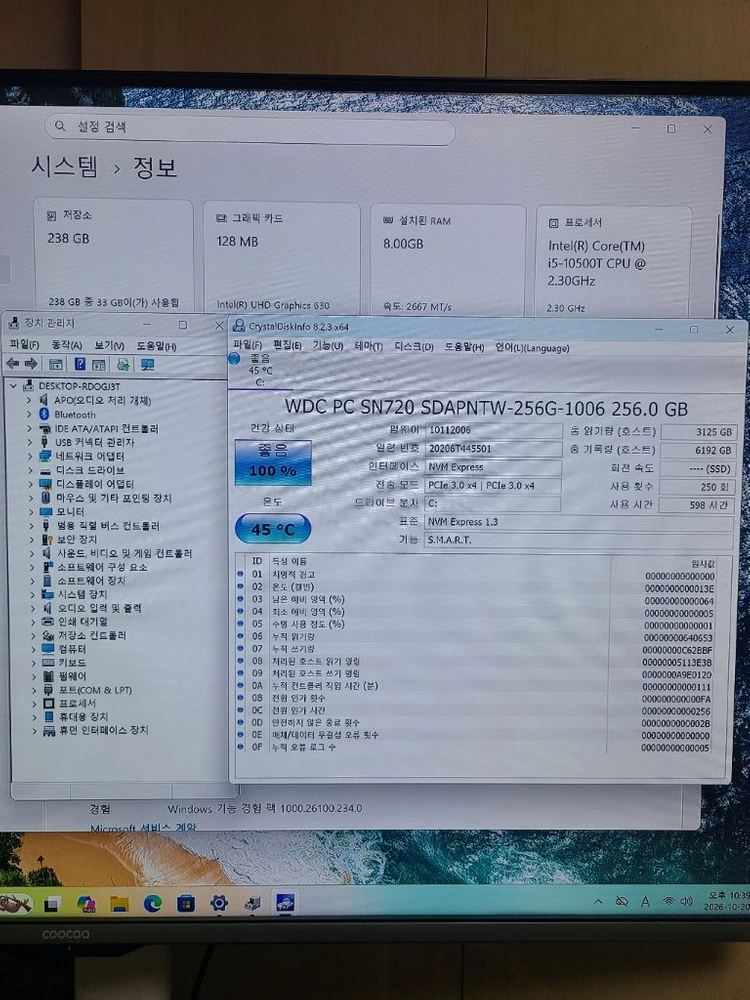The width and height of the screenshot is (750, 1000).
Task: Expand 휴먼 인터페이스 장치 category
Action: point(34,731)
